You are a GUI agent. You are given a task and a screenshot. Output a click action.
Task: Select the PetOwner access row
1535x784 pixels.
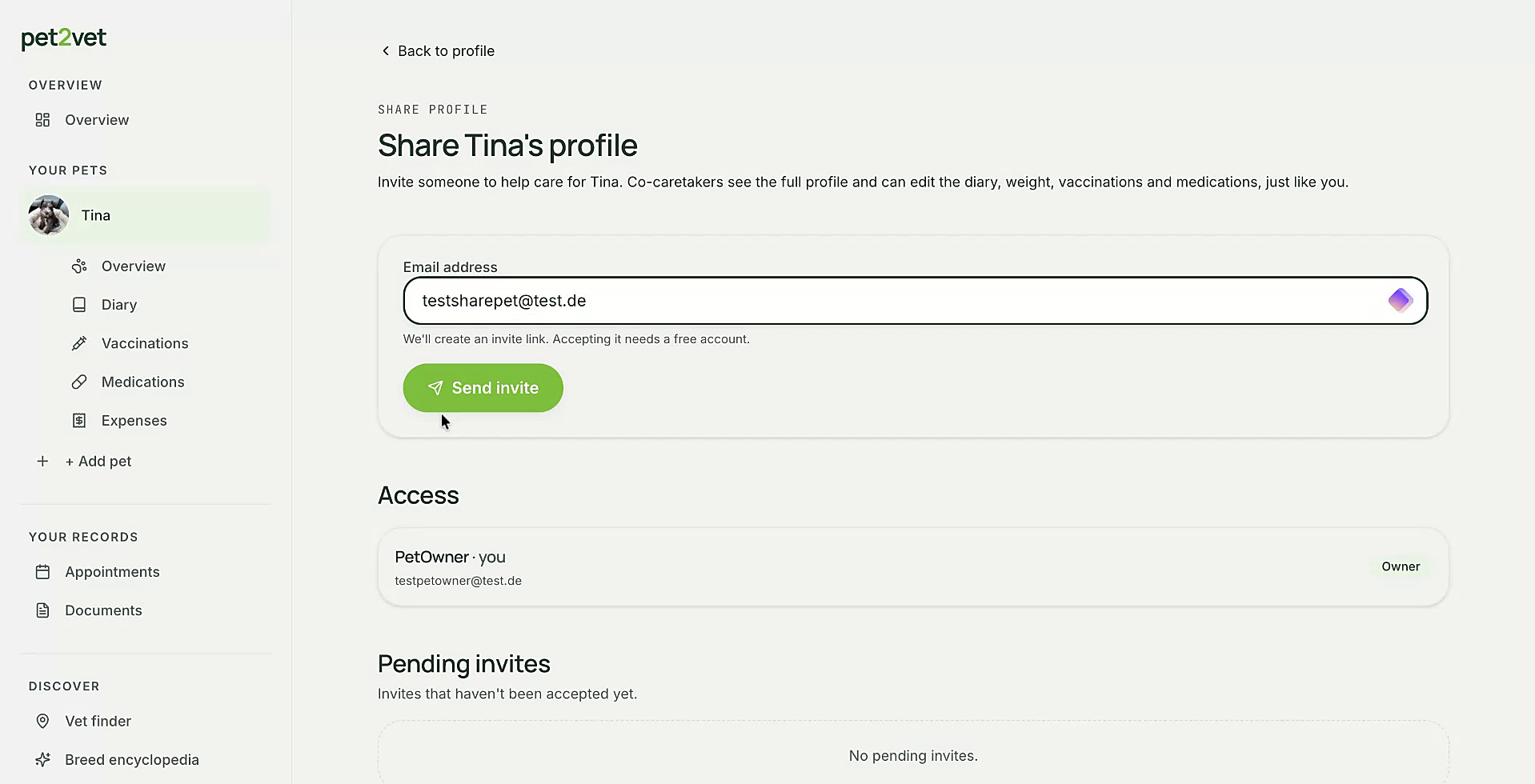coord(913,567)
